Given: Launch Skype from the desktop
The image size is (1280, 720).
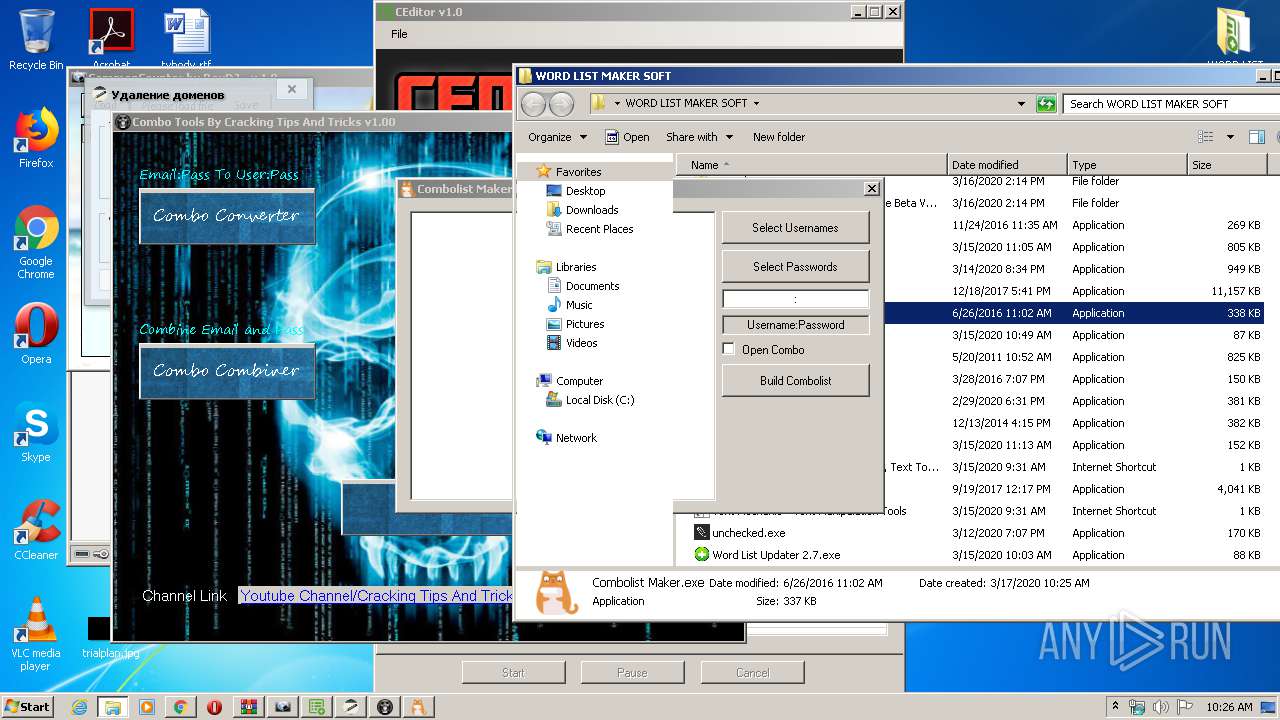Looking at the screenshot, I should click(36, 432).
